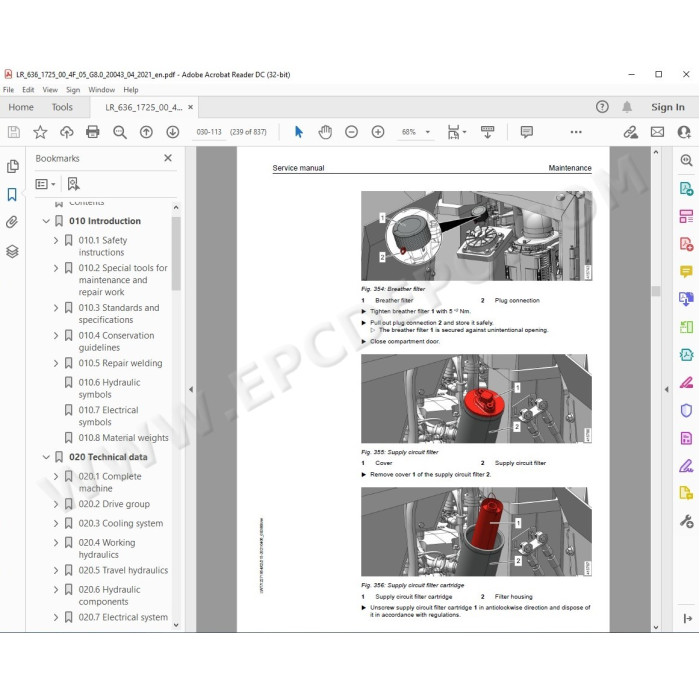
Task: Open the Edit menu
Action: click(x=28, y=90)
